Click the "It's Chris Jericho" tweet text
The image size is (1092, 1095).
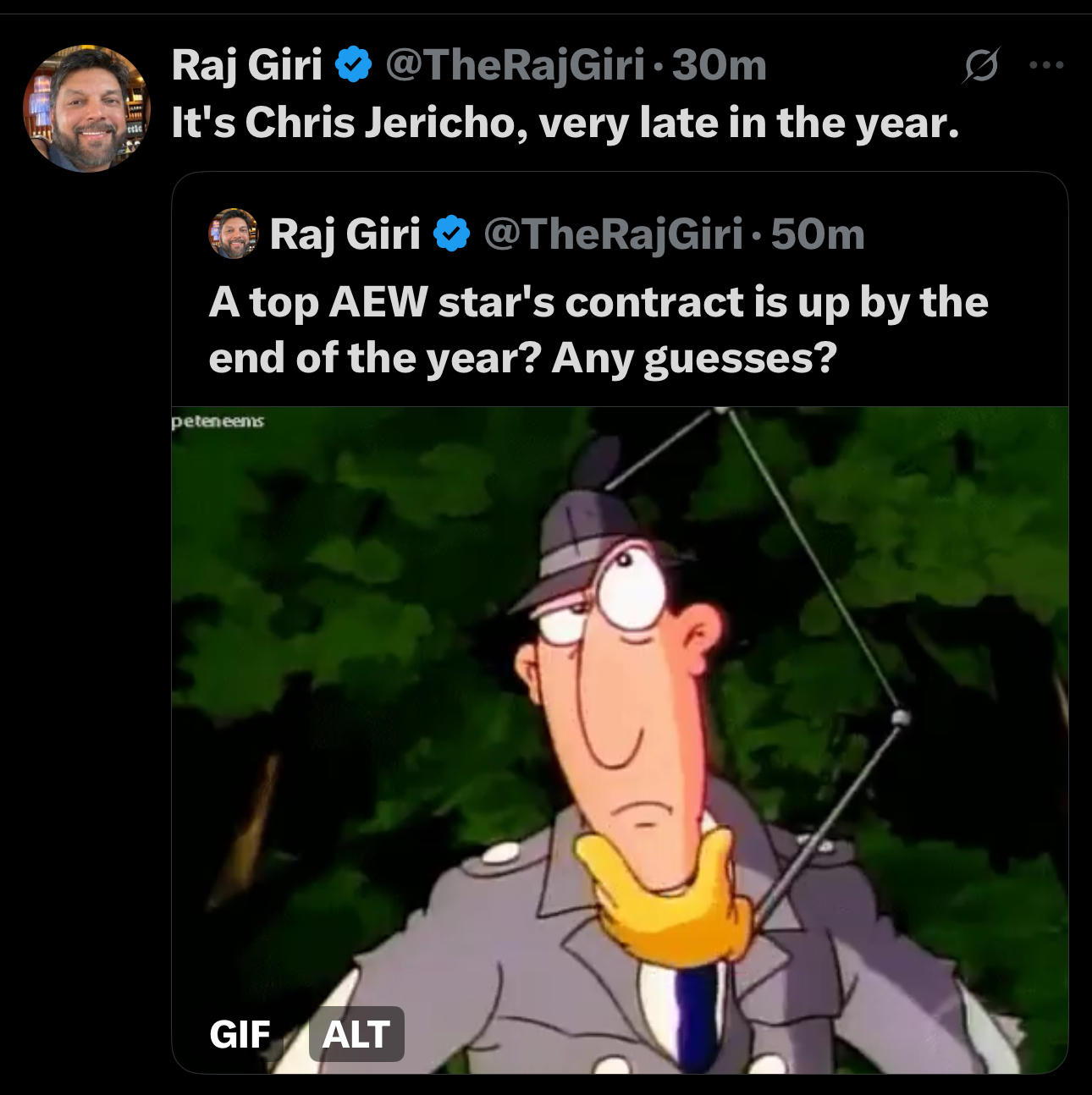(x=565, y=123)
